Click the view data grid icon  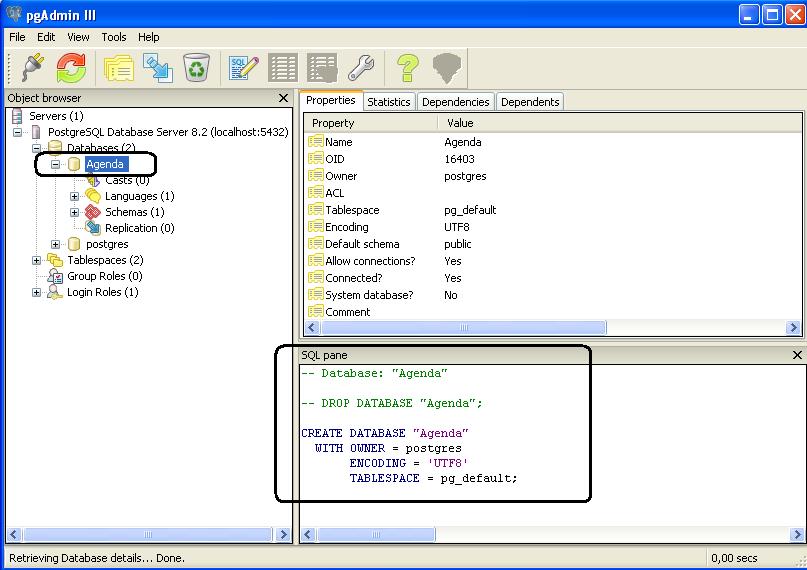pos(283,67)
